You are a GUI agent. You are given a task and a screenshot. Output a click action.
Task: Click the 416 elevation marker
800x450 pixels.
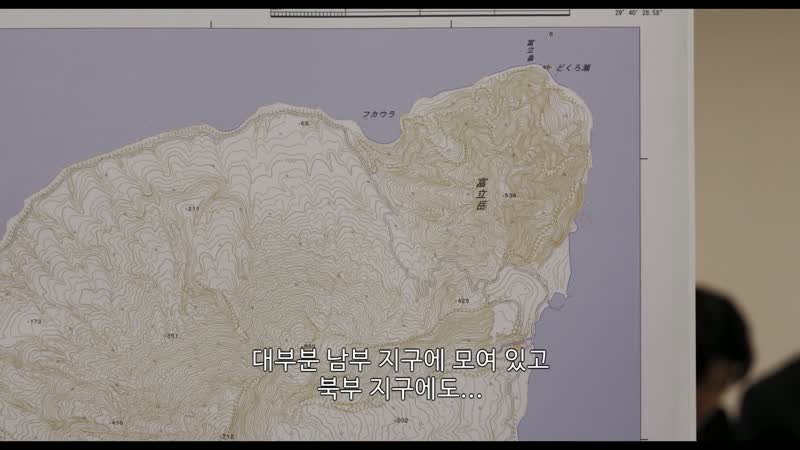pyautogui.click(x=116, y=422)
